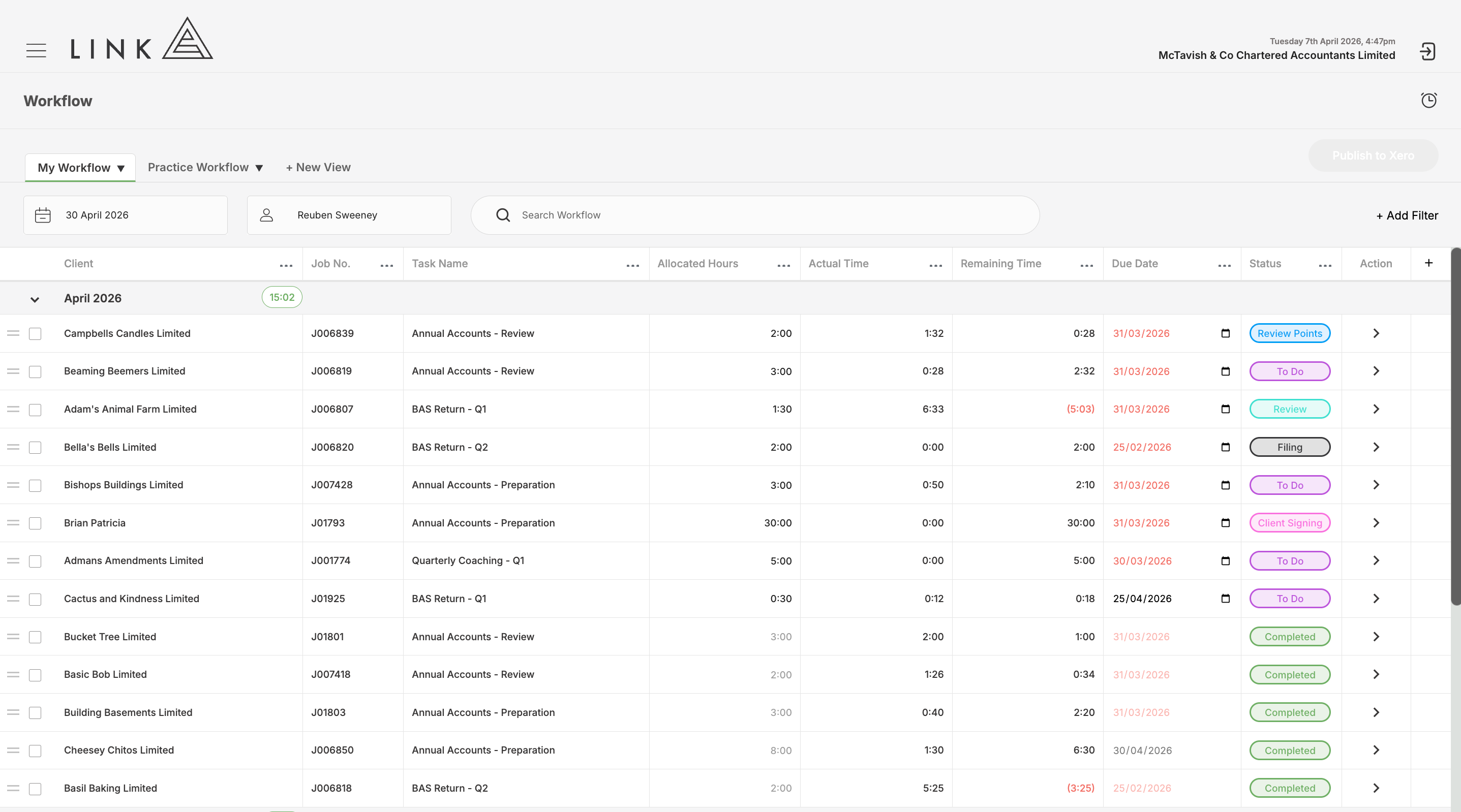Grab drag handle for Beaming Beemers Limited row

click(13, 371)
